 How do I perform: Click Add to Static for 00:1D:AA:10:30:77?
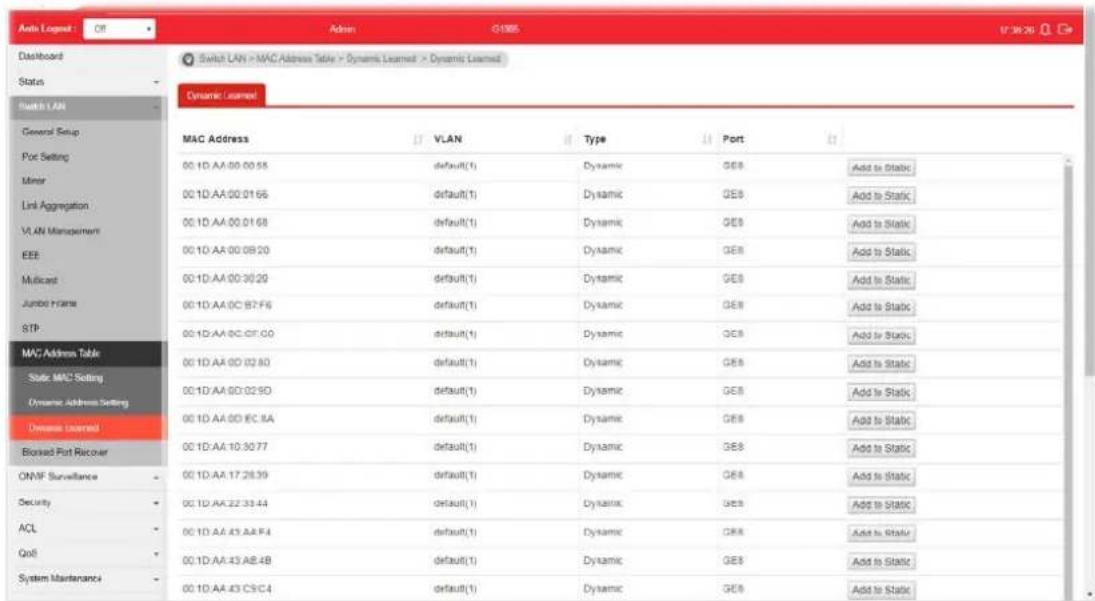tap(881, 448)
